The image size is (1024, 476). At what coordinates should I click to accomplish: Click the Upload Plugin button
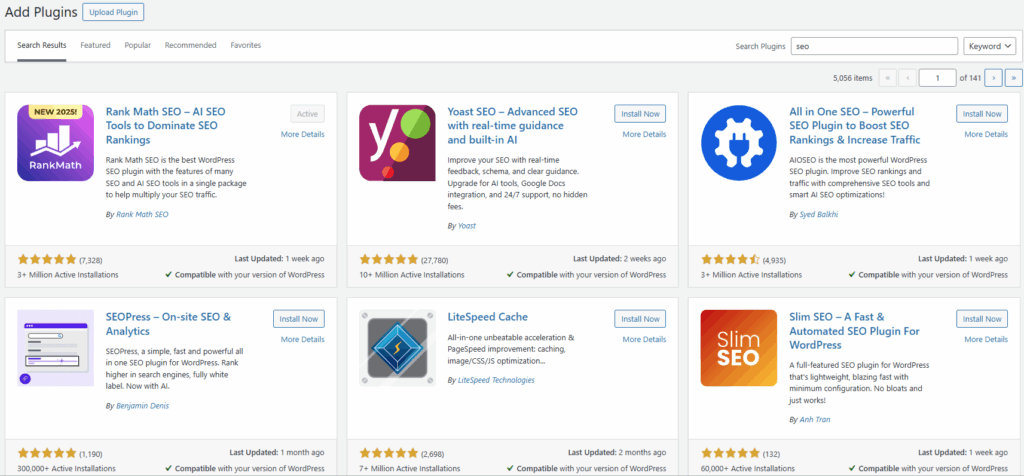pyautogui.click(x=114, y=12)
